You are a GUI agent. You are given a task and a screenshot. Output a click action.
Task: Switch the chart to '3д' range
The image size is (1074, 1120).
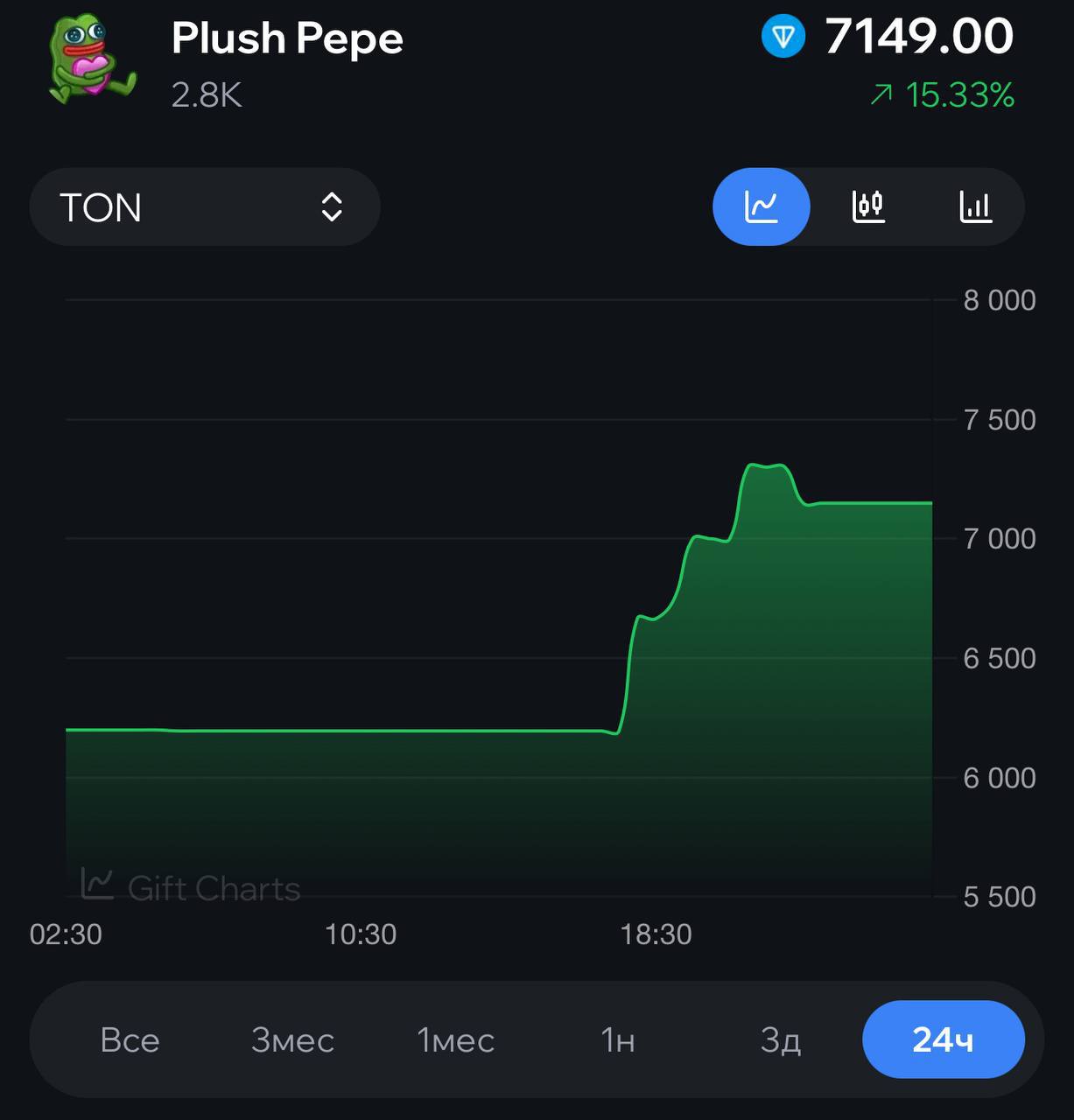coord(781,1039)
